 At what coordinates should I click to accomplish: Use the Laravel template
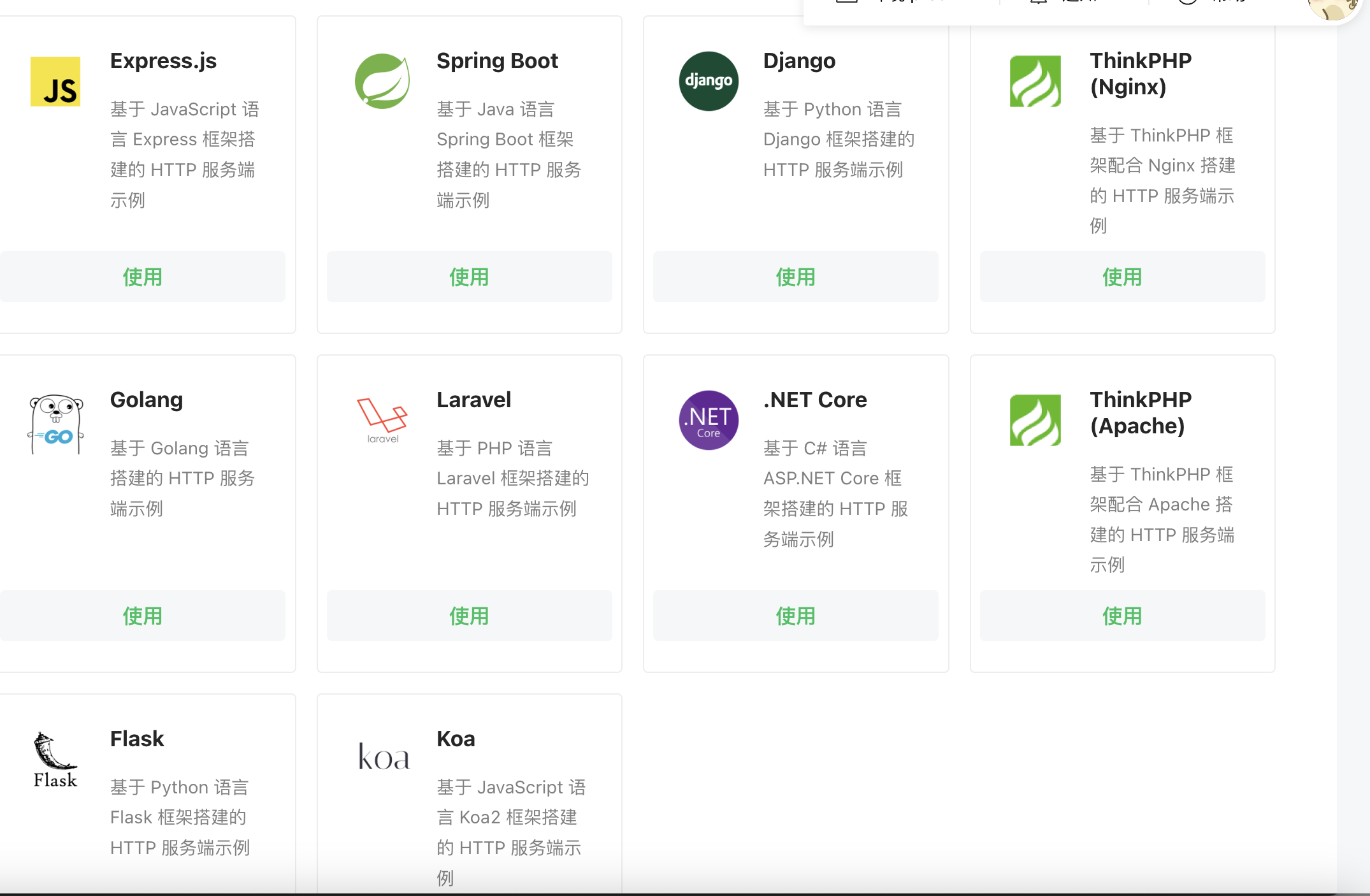(x=470, y=616)
